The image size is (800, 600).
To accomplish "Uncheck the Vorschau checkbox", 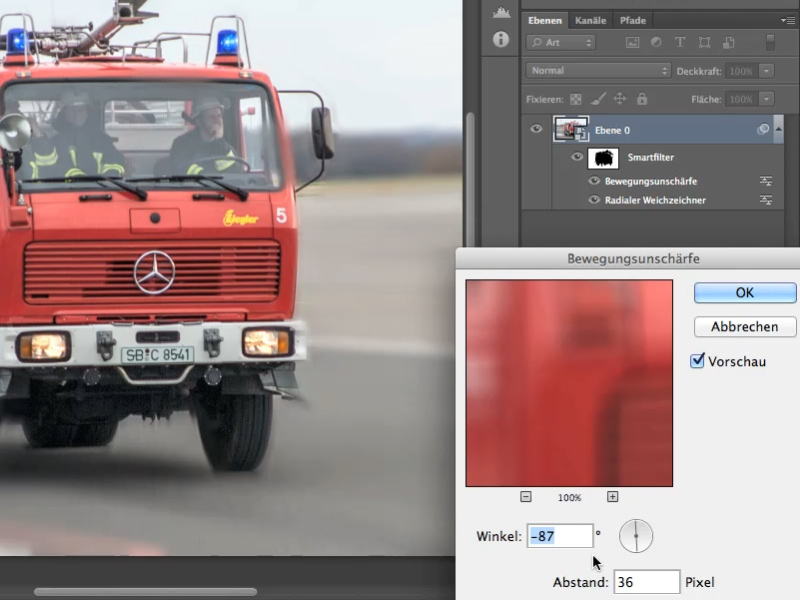I will coord(697,361).
